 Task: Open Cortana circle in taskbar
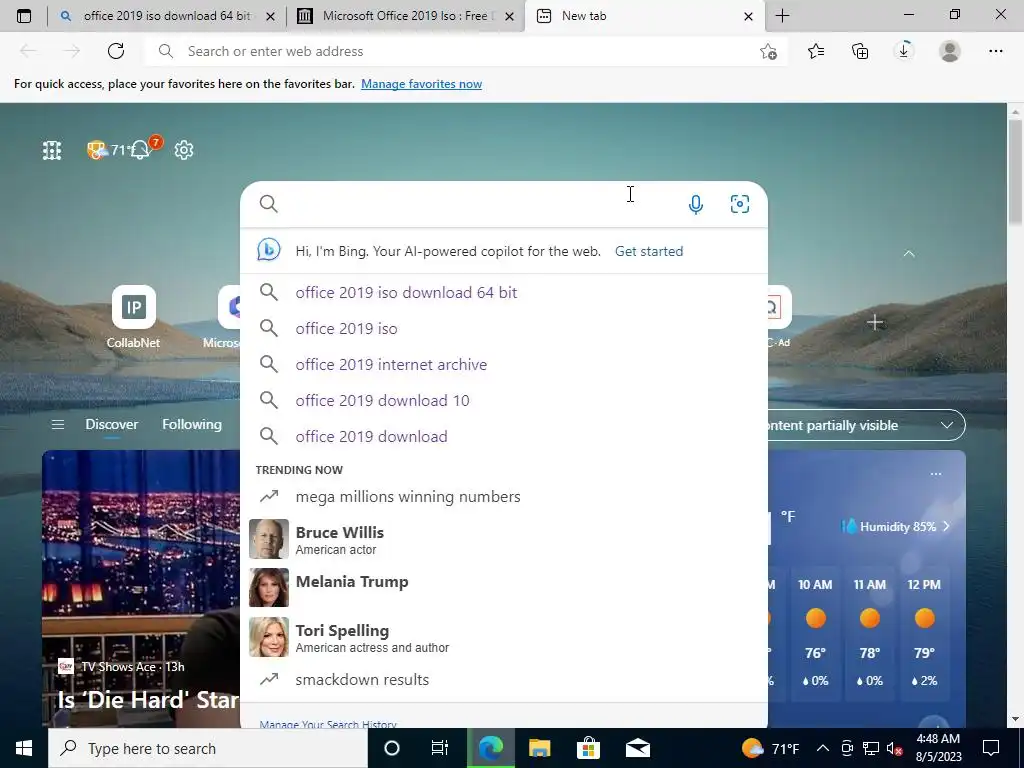392,748
